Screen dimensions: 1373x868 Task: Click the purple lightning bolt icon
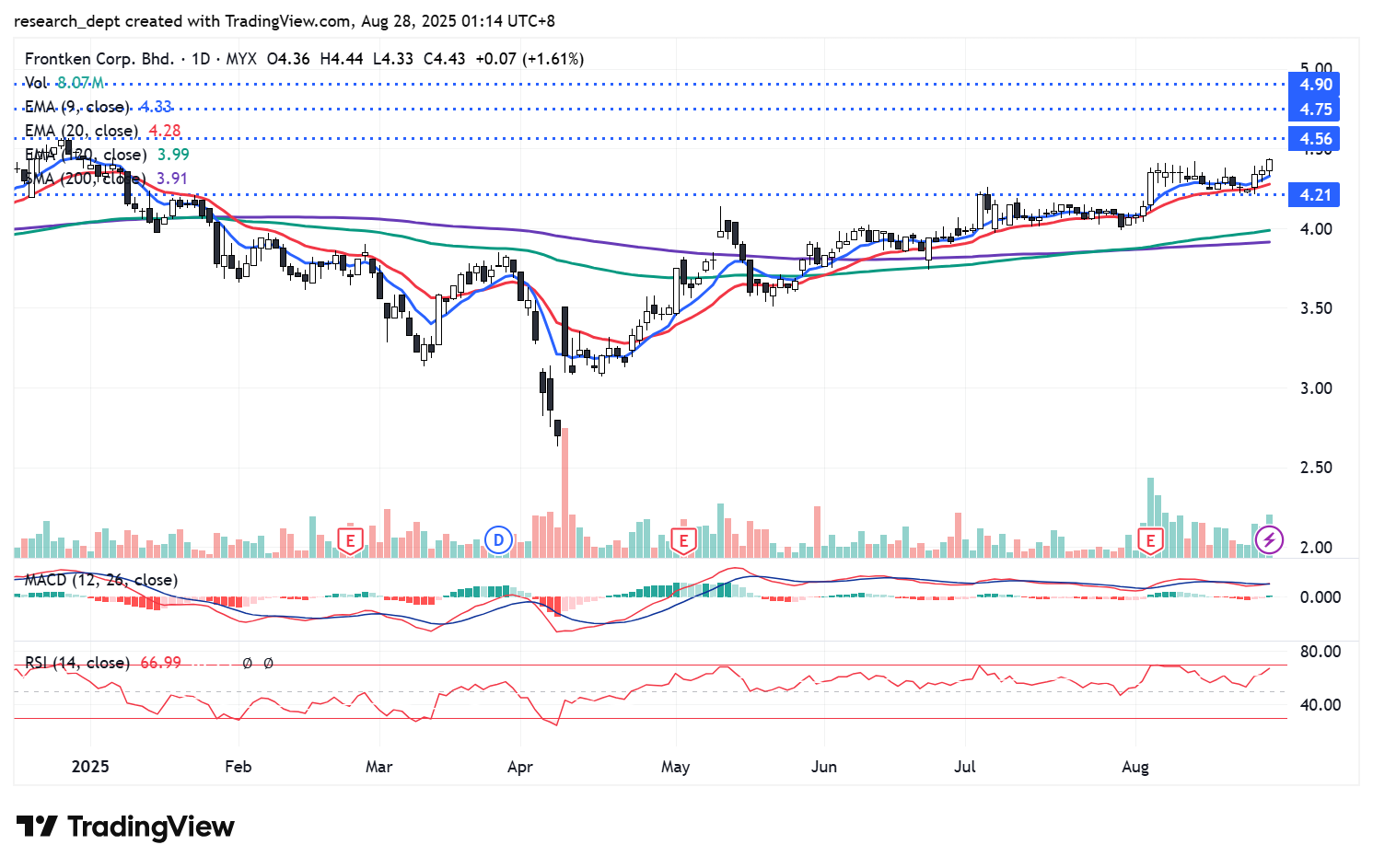coord(1270,539)
